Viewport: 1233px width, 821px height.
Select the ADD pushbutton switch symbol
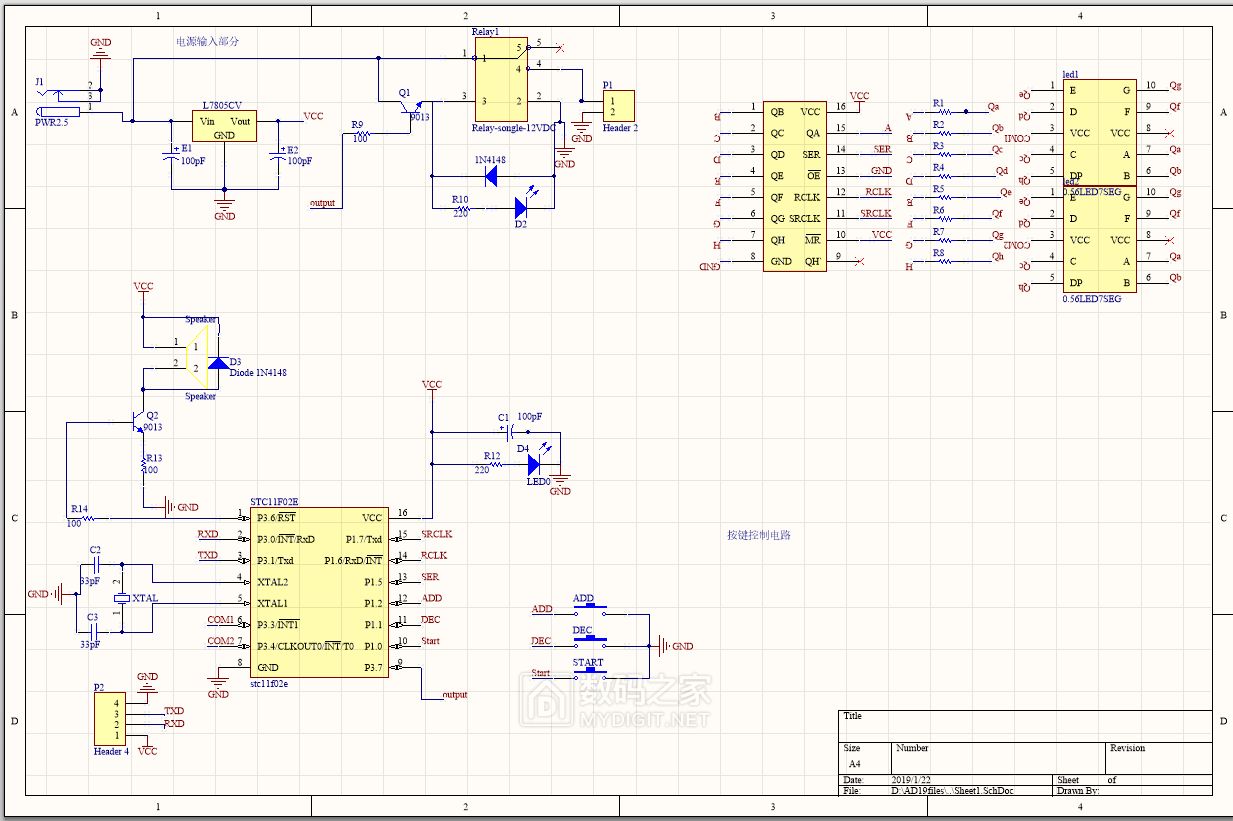pos(590,610)
